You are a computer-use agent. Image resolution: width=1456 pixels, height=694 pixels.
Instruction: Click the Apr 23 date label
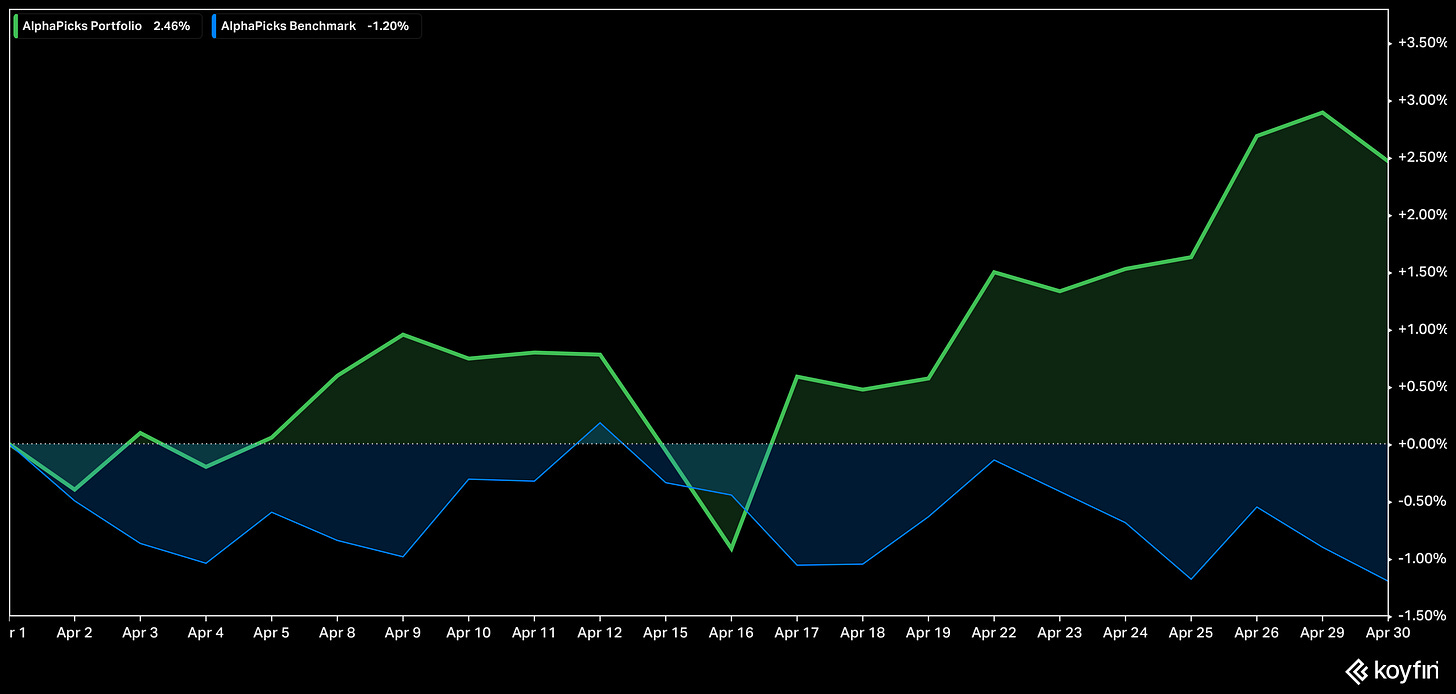(x=1059, y=633)
